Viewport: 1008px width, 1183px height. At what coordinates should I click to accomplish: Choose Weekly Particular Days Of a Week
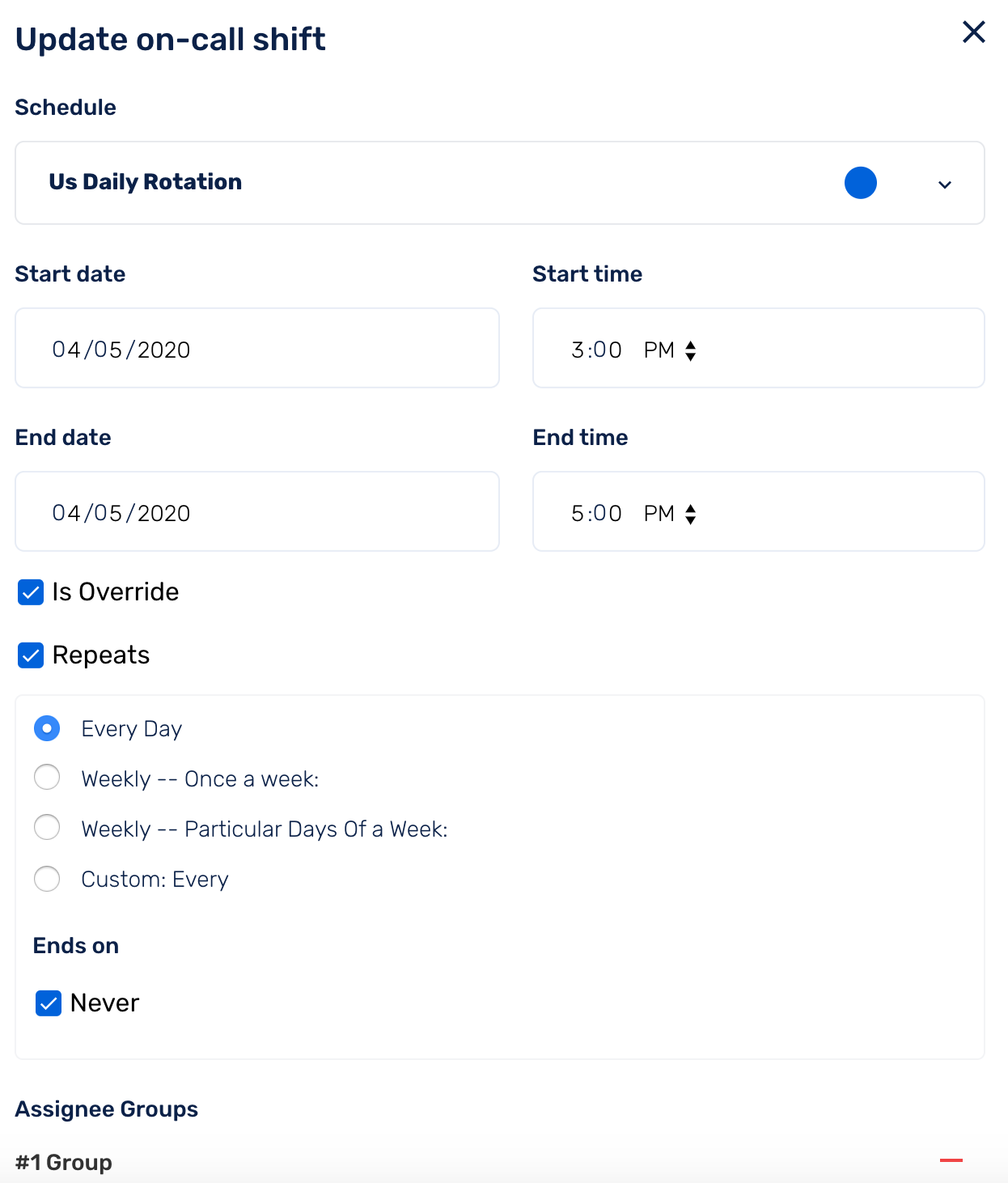point(47,828)
